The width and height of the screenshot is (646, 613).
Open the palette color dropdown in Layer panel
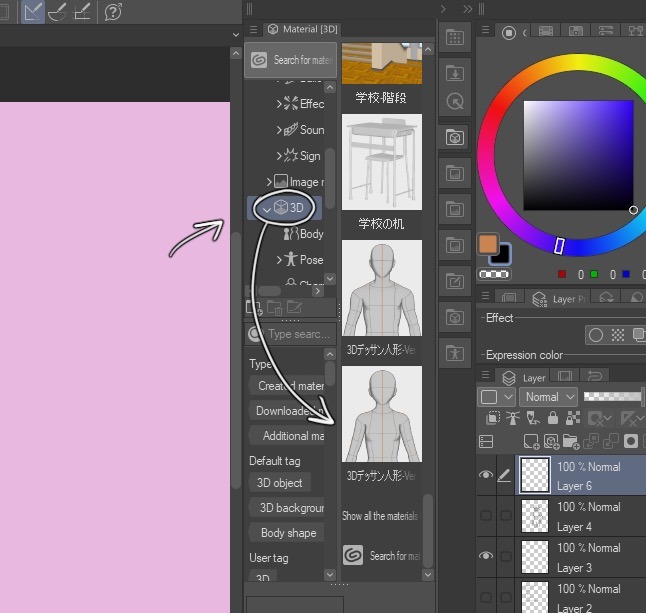496,397
